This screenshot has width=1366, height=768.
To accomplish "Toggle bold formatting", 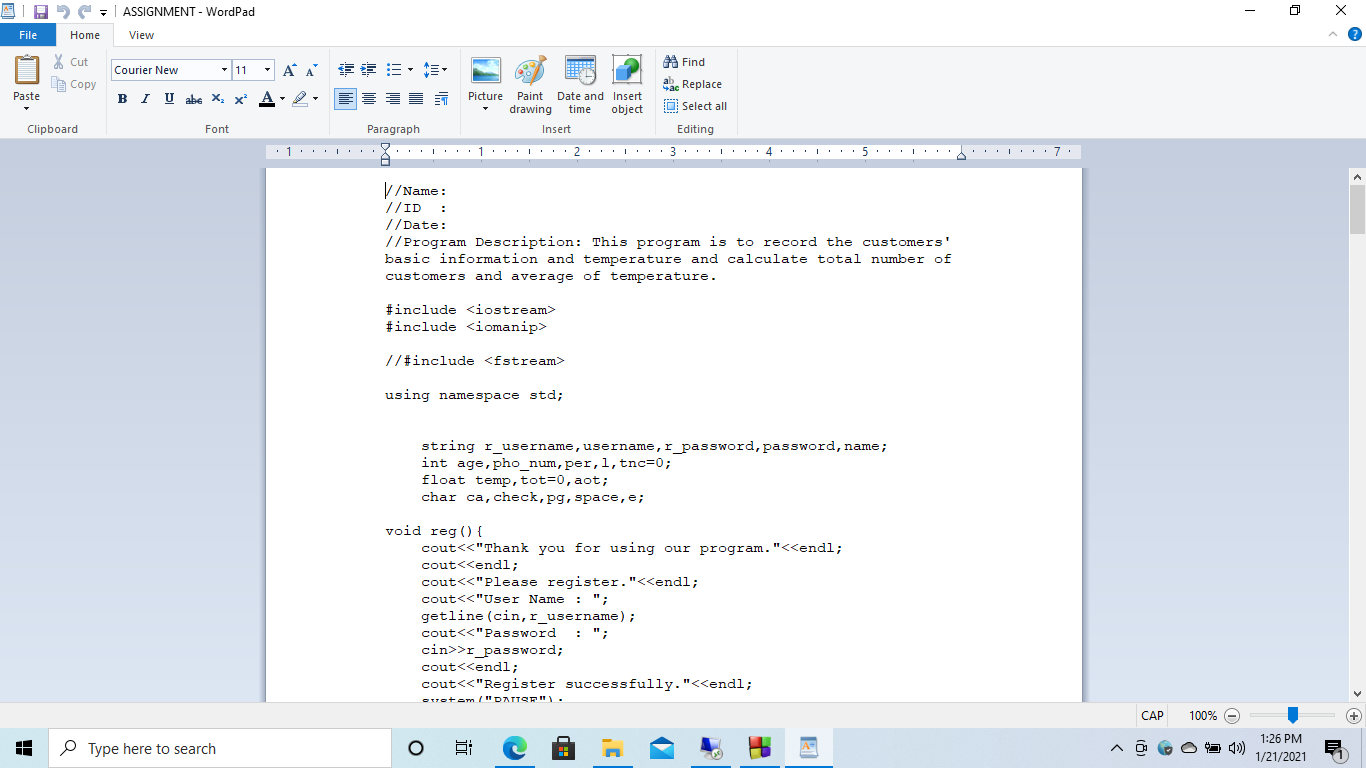I will [122, 99].
